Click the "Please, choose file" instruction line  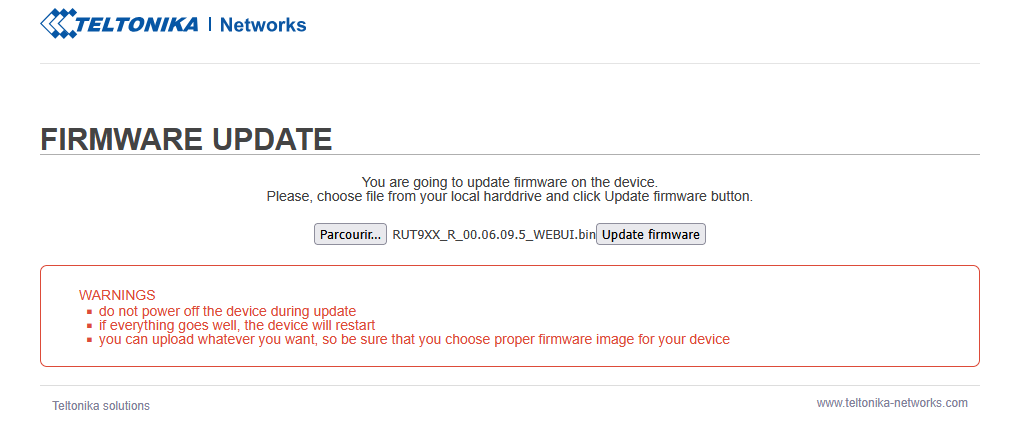tap(509, 196)
